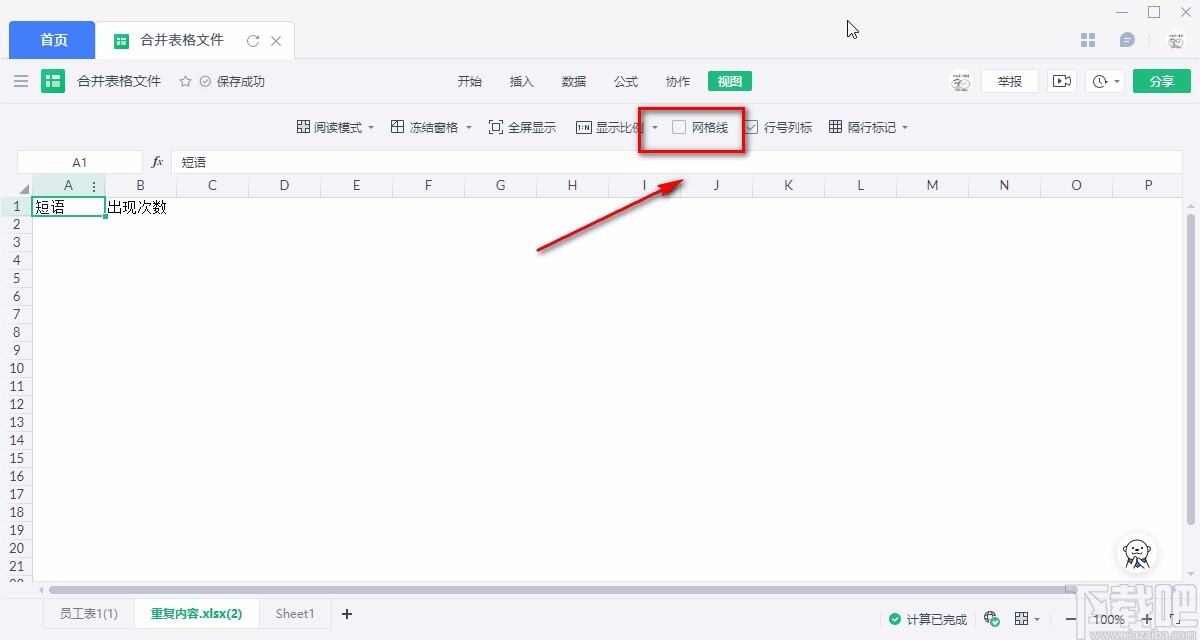Uncheck the 行号列标 headers checkbox

(x=751, y=127)
